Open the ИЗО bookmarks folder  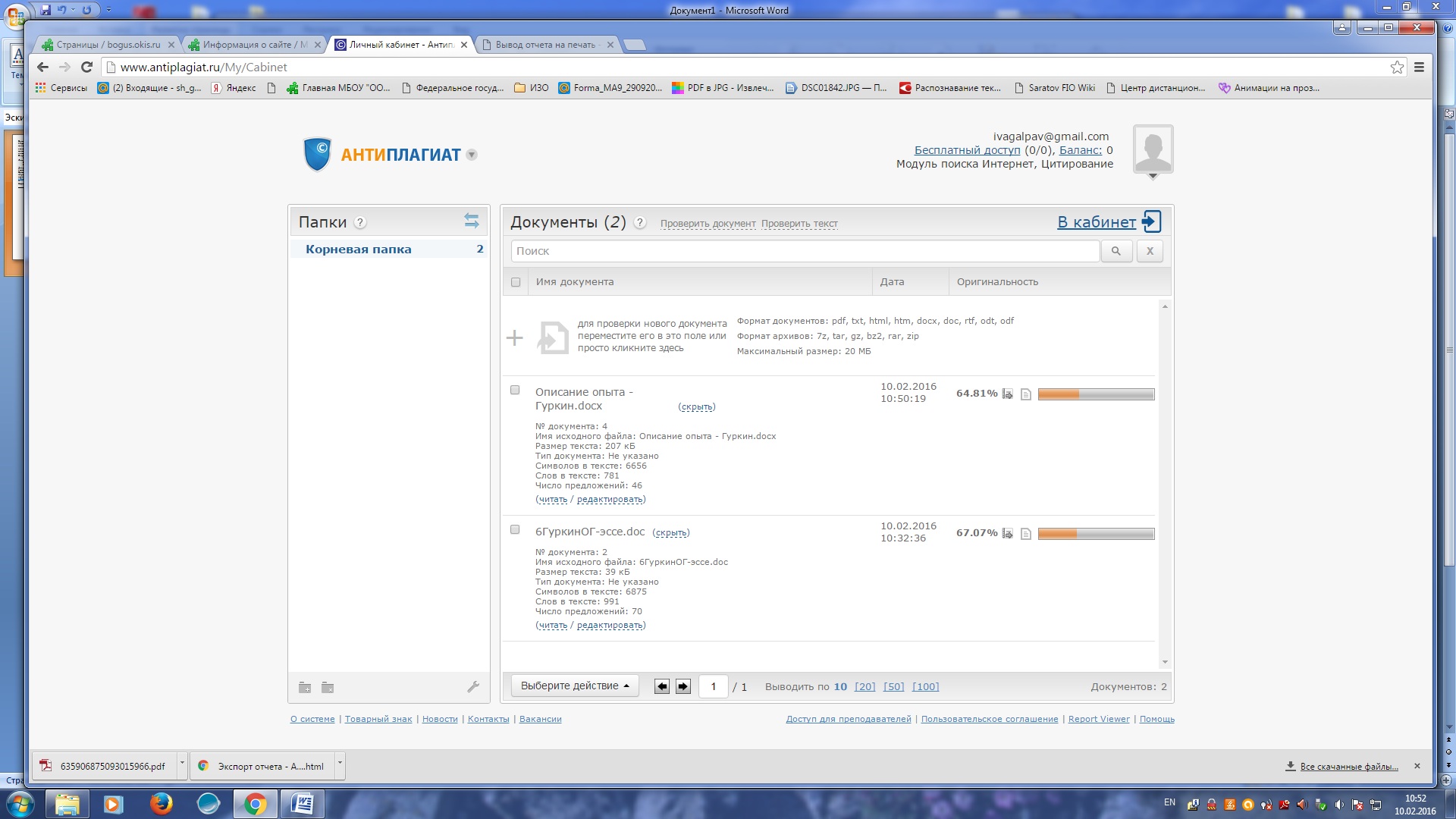coord(532,88)
